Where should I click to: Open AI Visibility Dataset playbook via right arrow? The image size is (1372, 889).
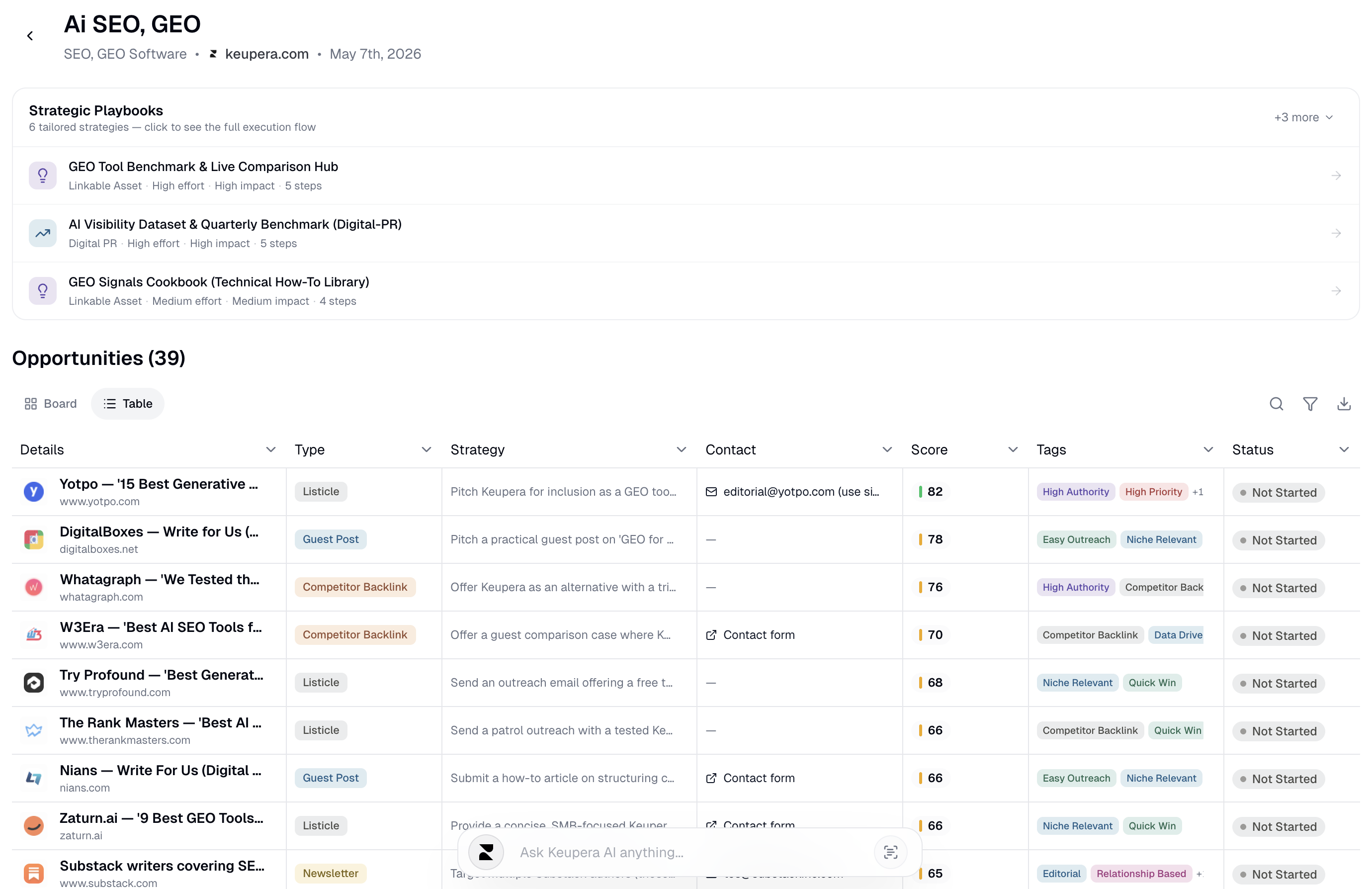1336,233
